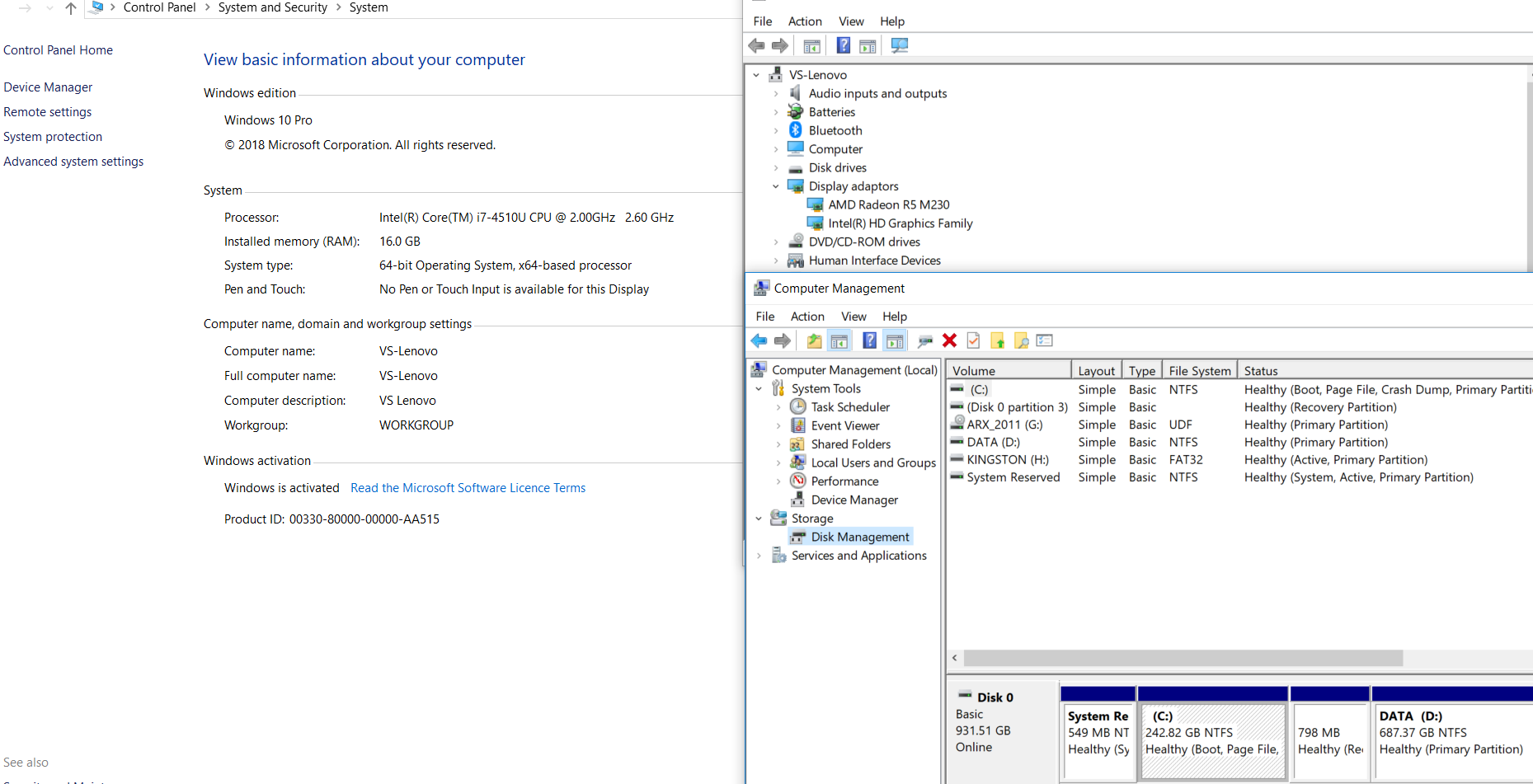The width and height of the screenshot is (1533, 784).
Task: Click the Task Scheduler clock icon
Action: tap(797, 406)
